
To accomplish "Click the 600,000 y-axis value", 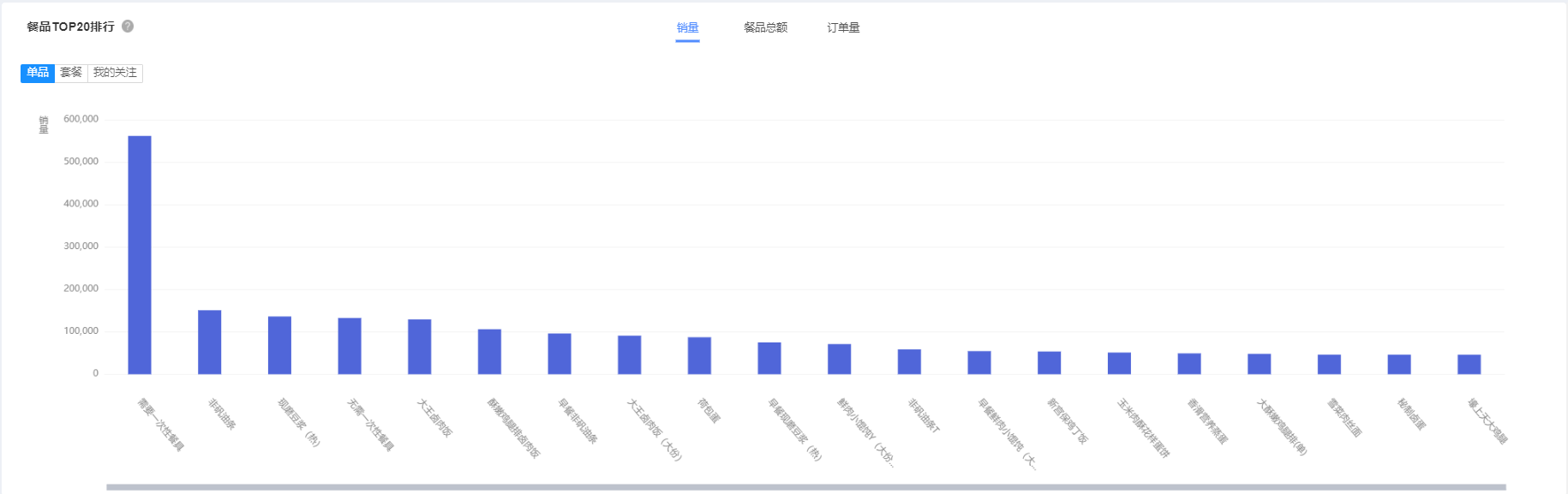I will [81, 119].
